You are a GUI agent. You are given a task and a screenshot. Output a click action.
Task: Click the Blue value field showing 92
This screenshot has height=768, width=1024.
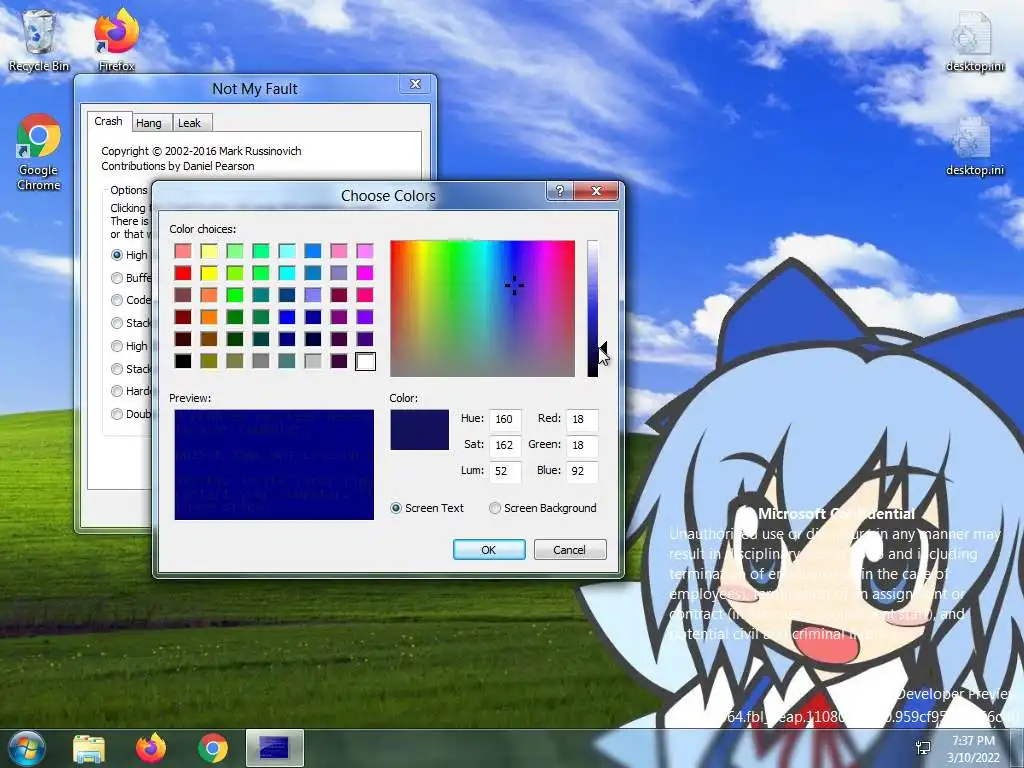(x=582, y=471)
